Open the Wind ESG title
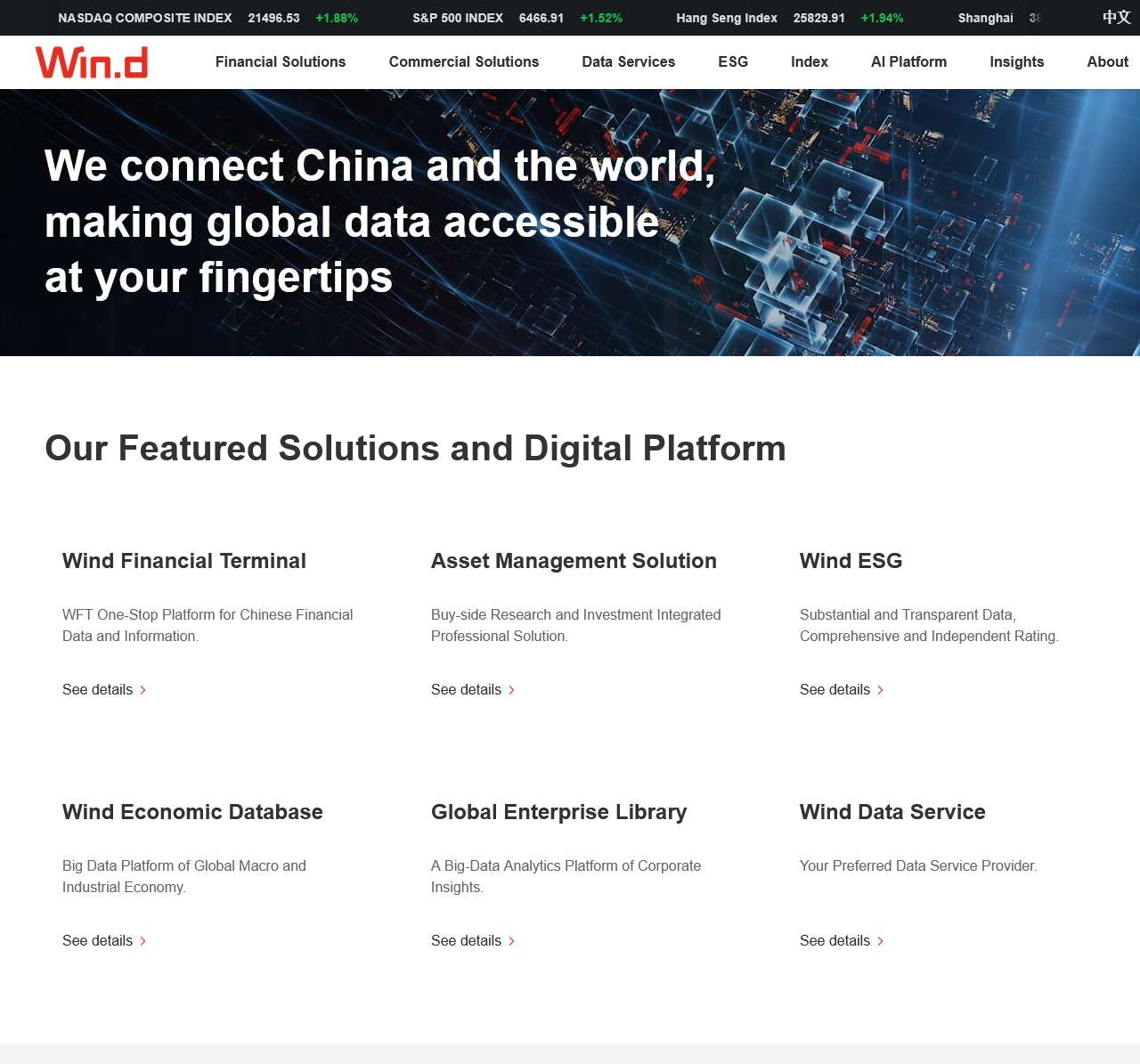1140x1064 pixels. (x=851, y=561)
